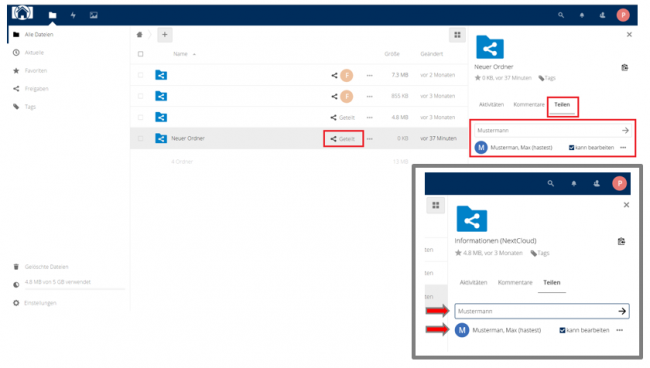Open contacts icon in main top bar
The height and width of the screenshot is (368, 650).
602,15
